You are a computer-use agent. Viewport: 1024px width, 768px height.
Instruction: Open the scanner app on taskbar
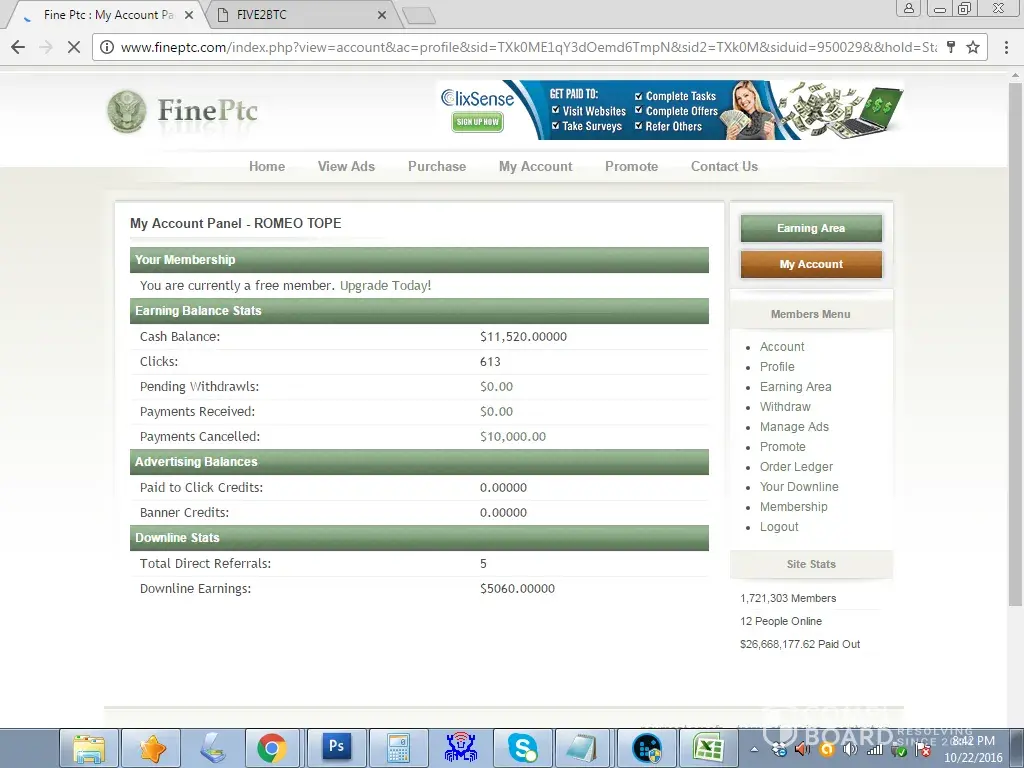pyautogui.click(x=213, y=748)
